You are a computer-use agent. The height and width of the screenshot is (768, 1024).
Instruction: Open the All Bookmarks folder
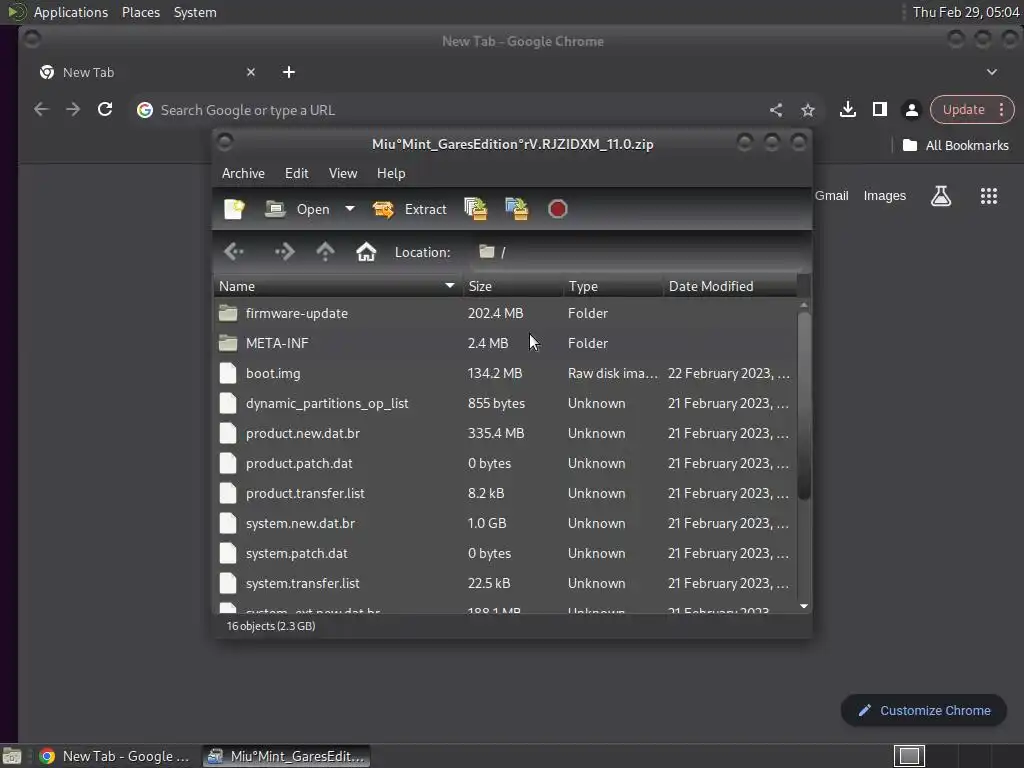(955, 146)
